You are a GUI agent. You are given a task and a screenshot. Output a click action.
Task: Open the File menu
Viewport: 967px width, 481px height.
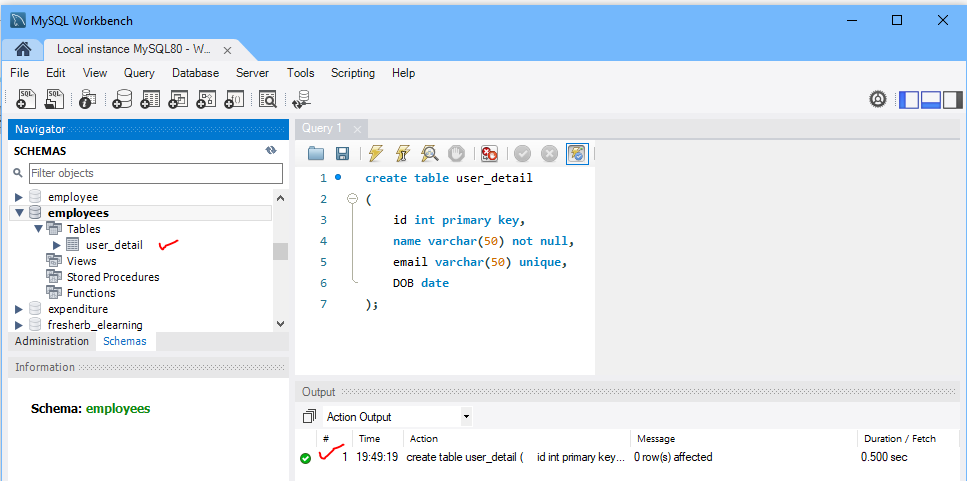click(20, 73)
